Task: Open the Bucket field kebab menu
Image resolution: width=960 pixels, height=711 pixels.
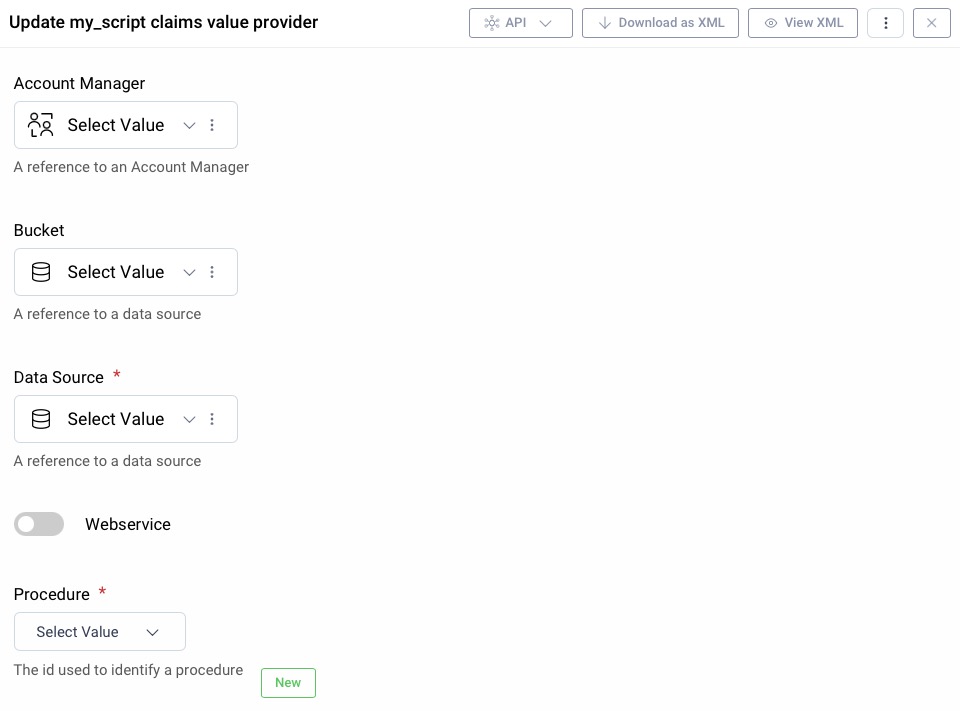Action: click(212, 272)
